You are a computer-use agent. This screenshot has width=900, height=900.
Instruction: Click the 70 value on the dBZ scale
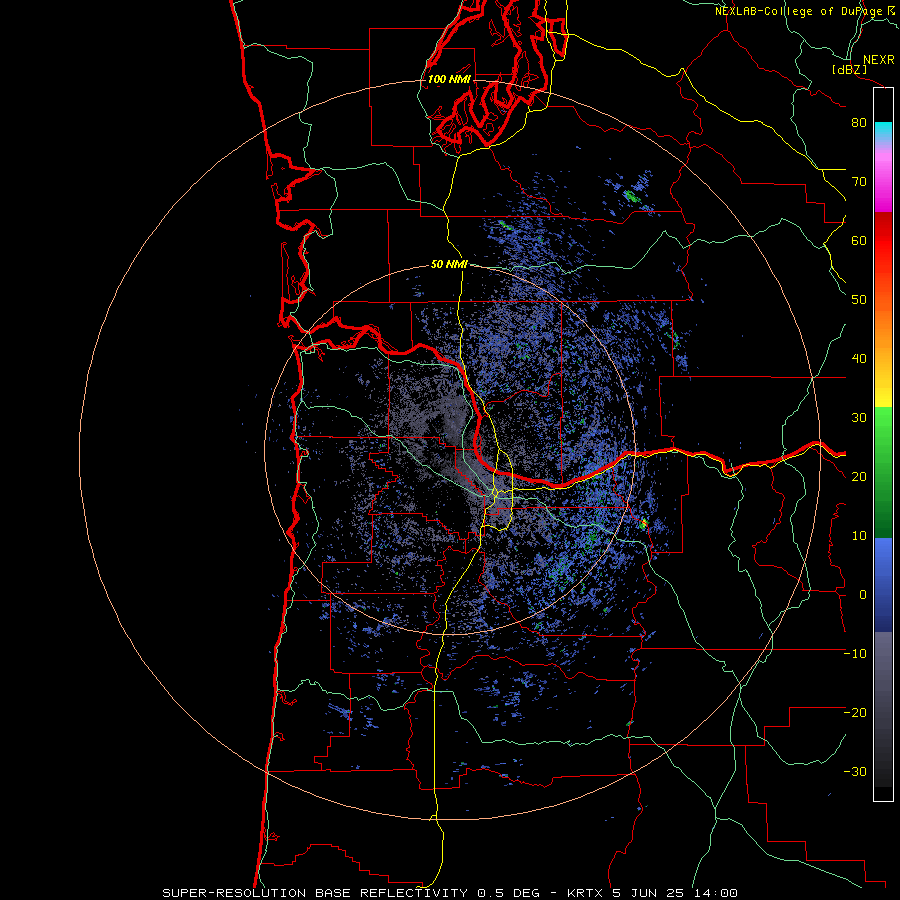859,182
